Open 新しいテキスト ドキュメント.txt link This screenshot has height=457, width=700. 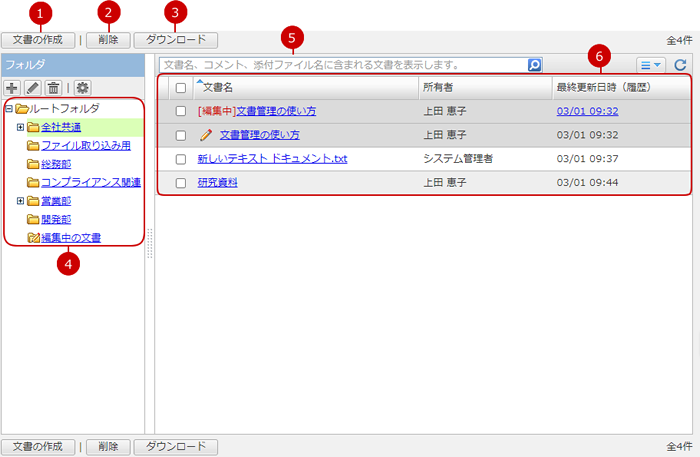point(272,159)
